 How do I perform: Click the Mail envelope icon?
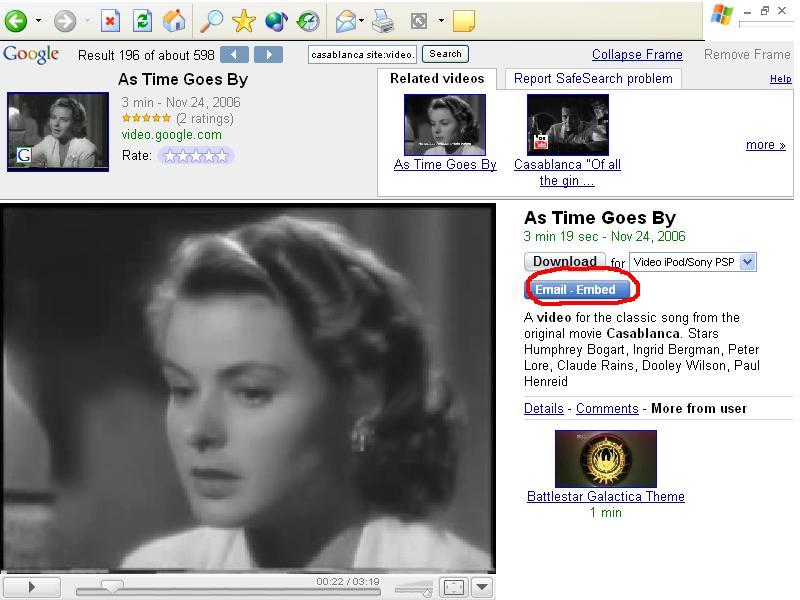tap(346, 21)
